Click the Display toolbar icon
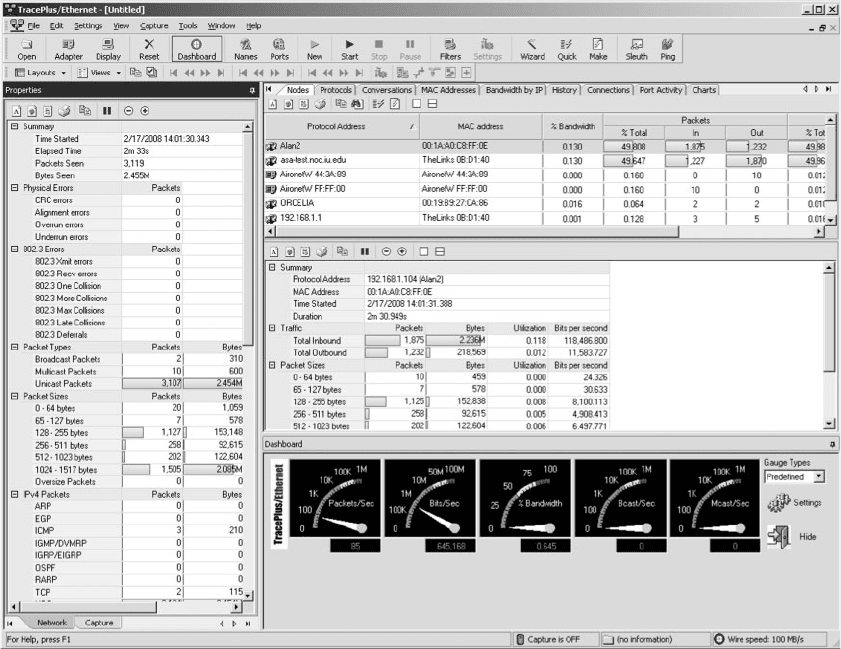 tap(108, 49)
